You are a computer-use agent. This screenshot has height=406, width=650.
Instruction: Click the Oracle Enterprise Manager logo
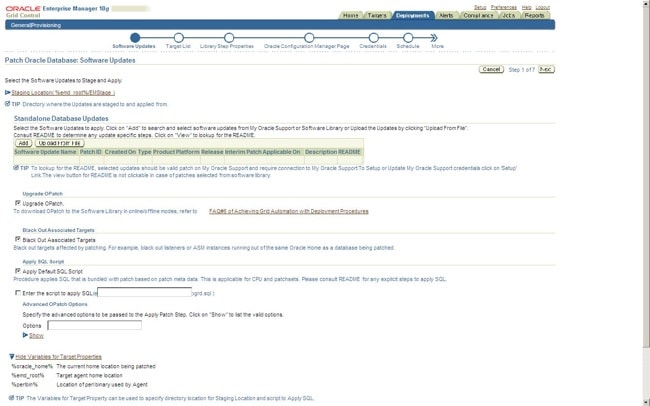point(57,11)
